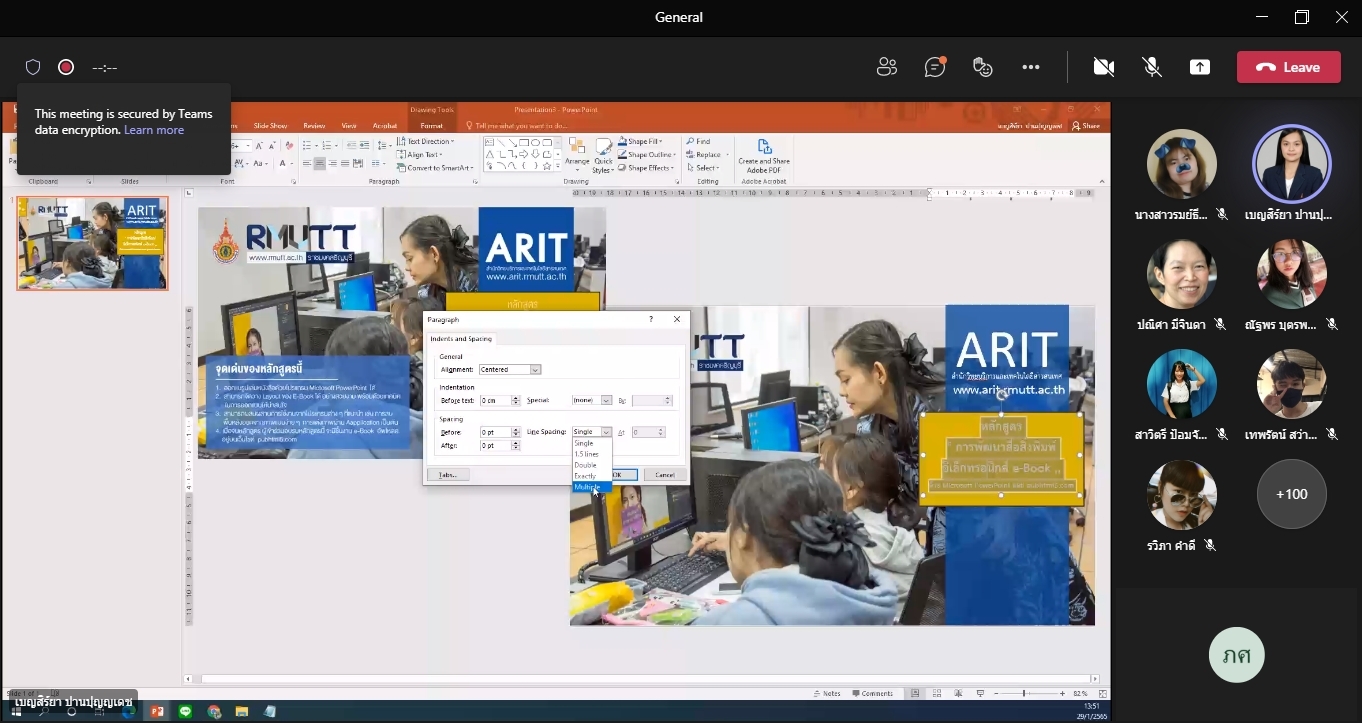Open Chrome from the taskbar
Screen dimensions: 1362x723
click(214, 712)
